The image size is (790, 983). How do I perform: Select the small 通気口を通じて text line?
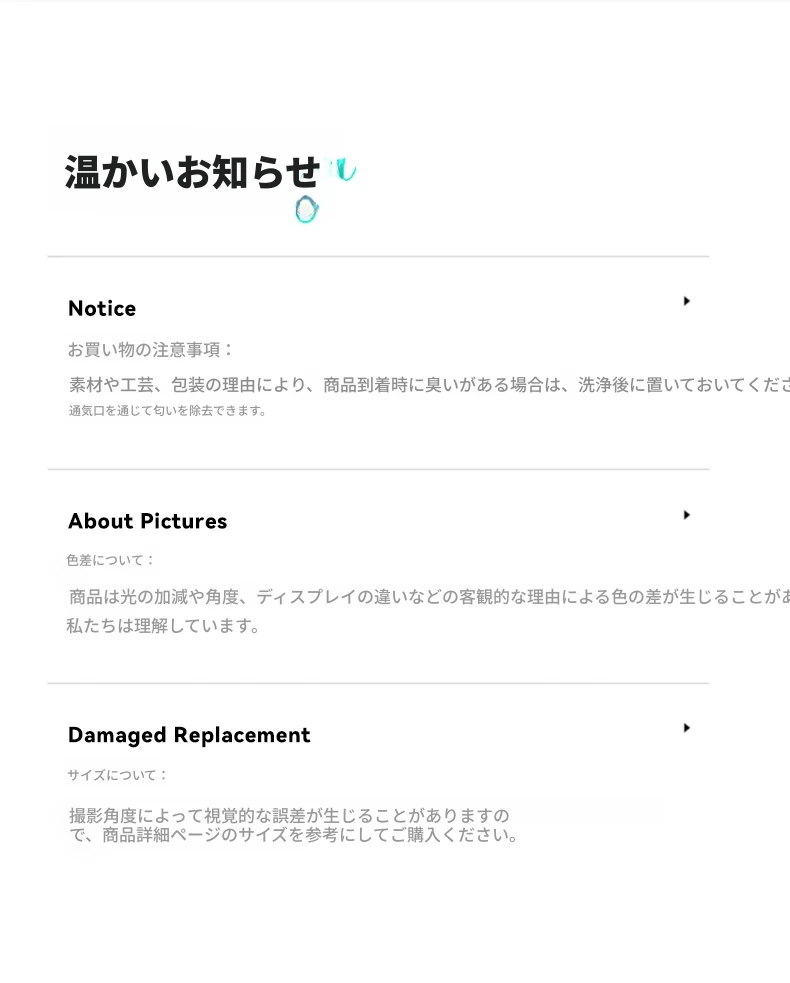click(x=167, y=411)
